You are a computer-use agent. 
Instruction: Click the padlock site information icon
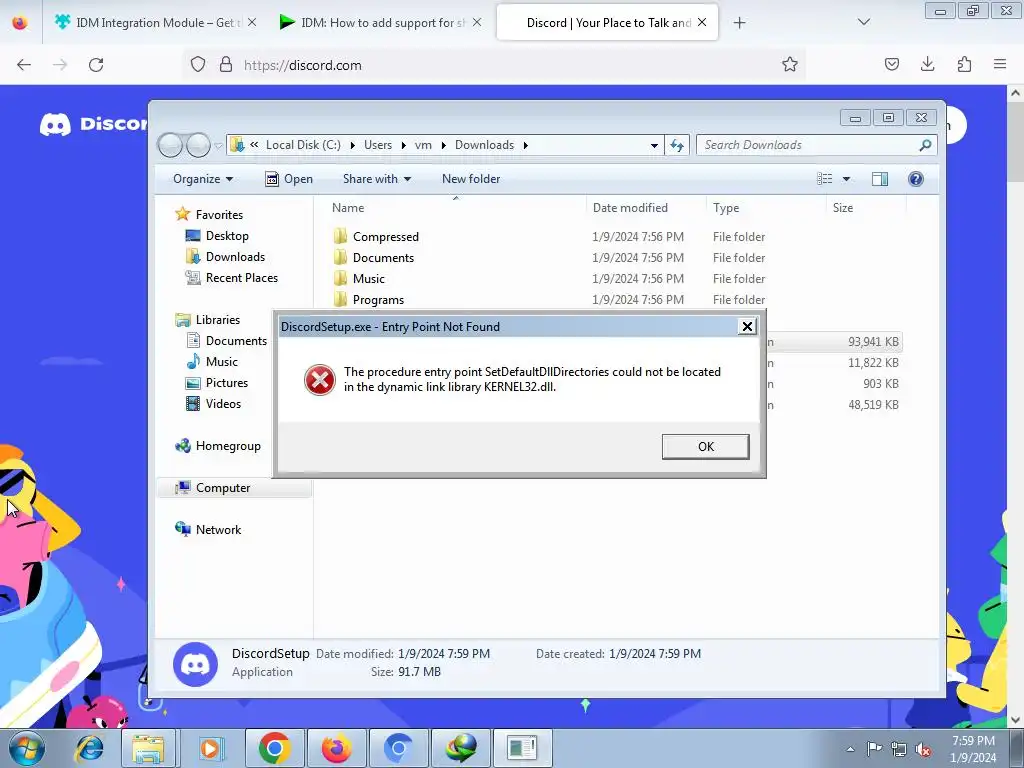[226, 64]
